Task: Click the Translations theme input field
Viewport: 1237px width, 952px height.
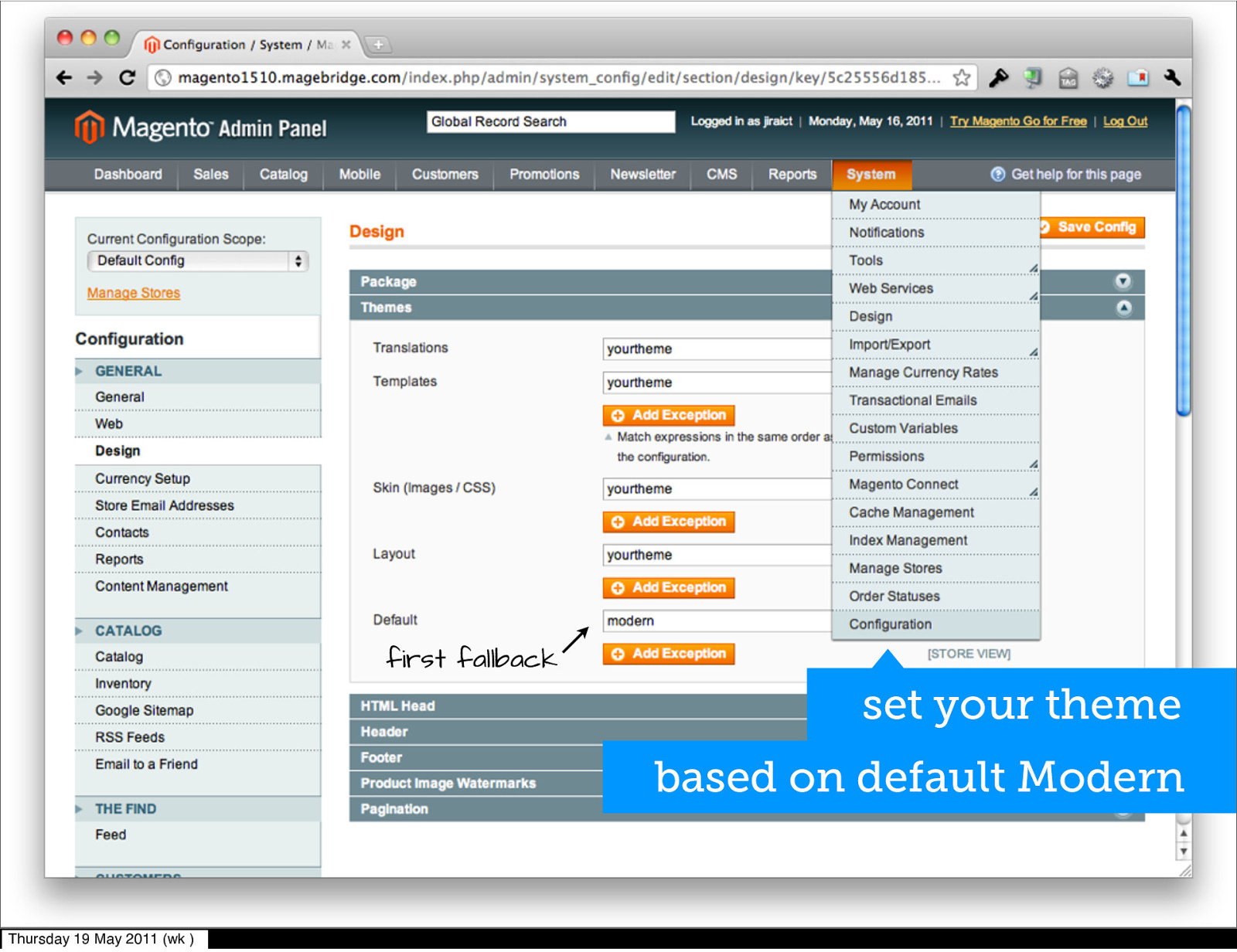Action: 717,349
